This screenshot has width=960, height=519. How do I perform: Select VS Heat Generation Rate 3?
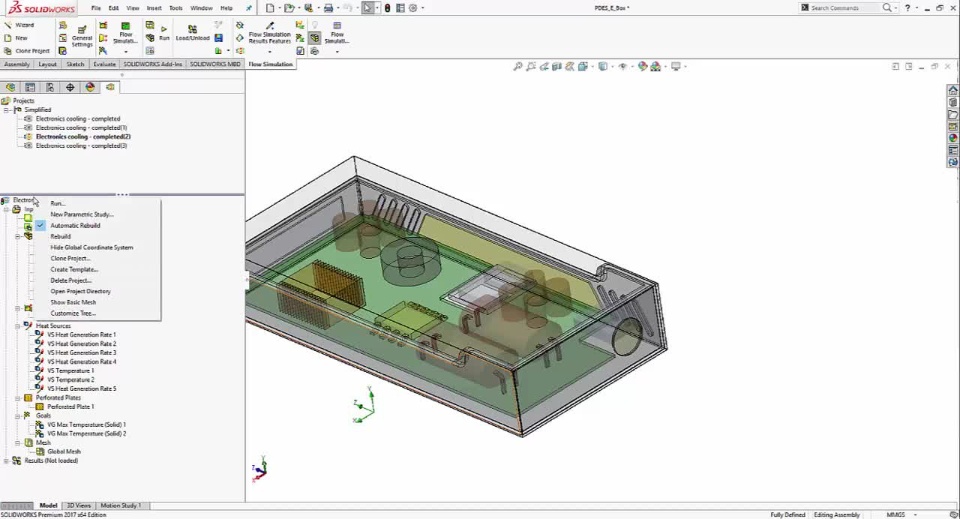[81, 353]
